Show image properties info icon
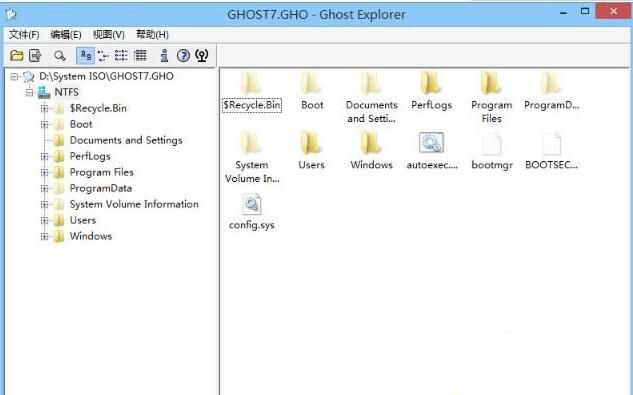Viewport: 633px width, 395px height. 164,55
